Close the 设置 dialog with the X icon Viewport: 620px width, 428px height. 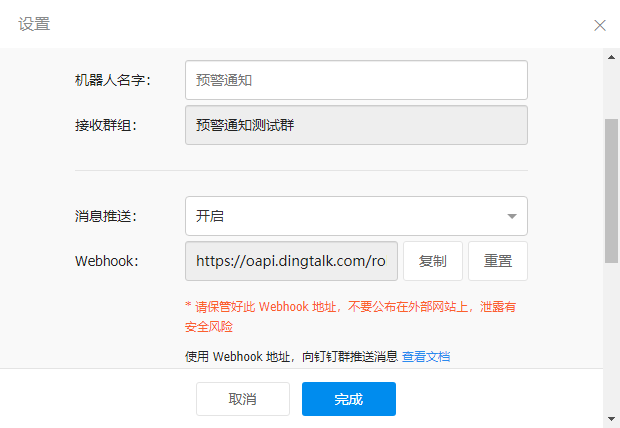pyautogui.click(x=600, y=25)
